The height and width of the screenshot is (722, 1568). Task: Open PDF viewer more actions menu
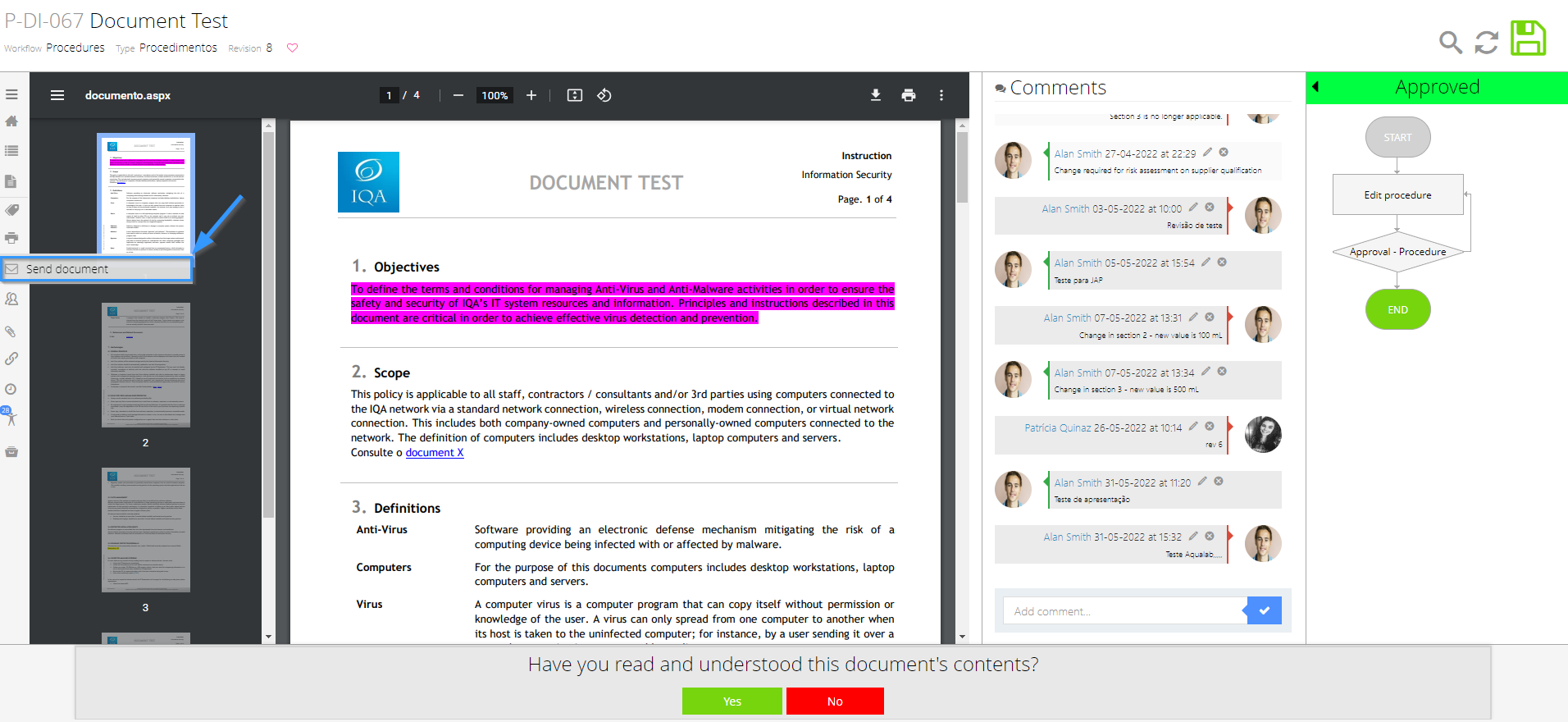(x=941, y=95)
